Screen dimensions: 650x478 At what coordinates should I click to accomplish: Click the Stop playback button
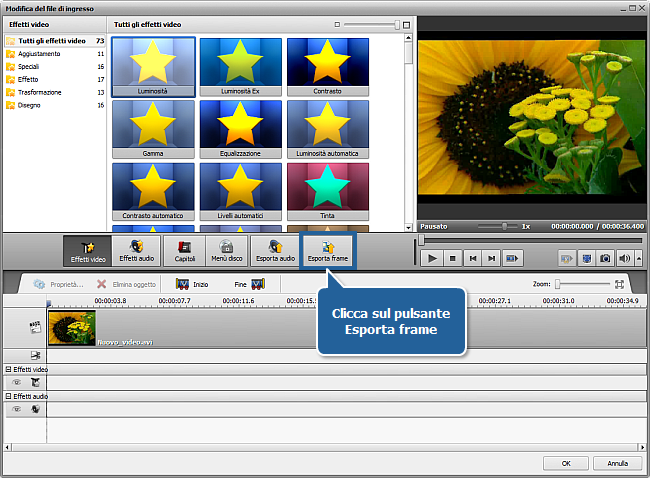pyautogui.click(x=452, y=258)
